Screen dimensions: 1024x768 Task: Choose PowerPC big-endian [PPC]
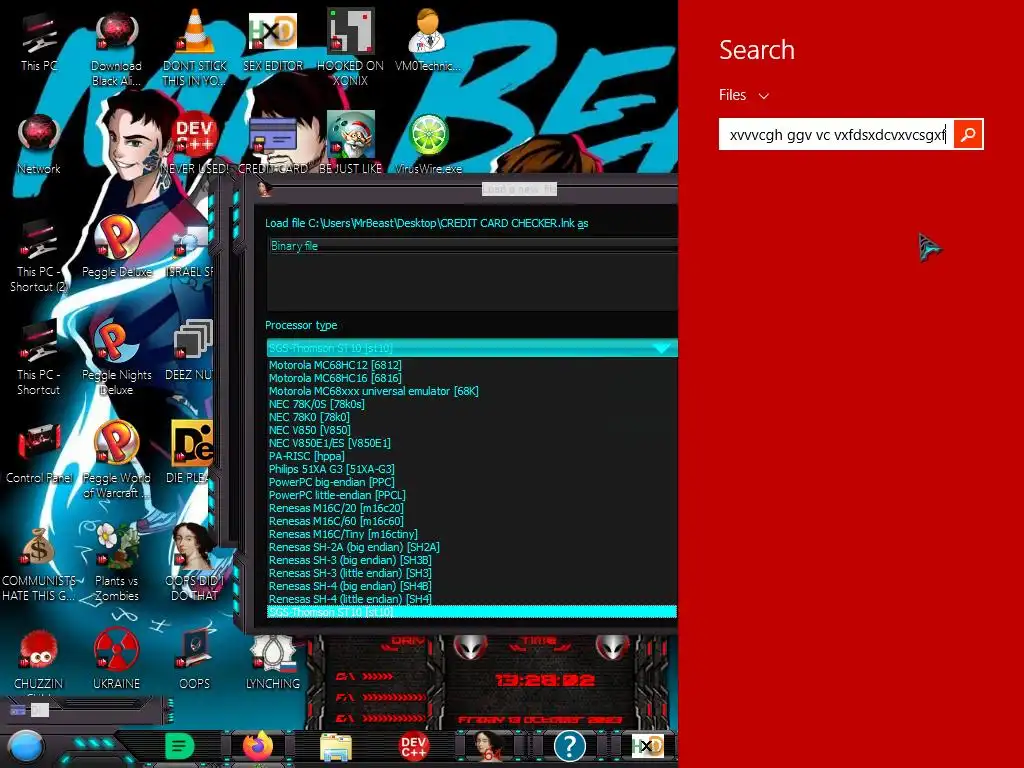[x=472, y=482]
